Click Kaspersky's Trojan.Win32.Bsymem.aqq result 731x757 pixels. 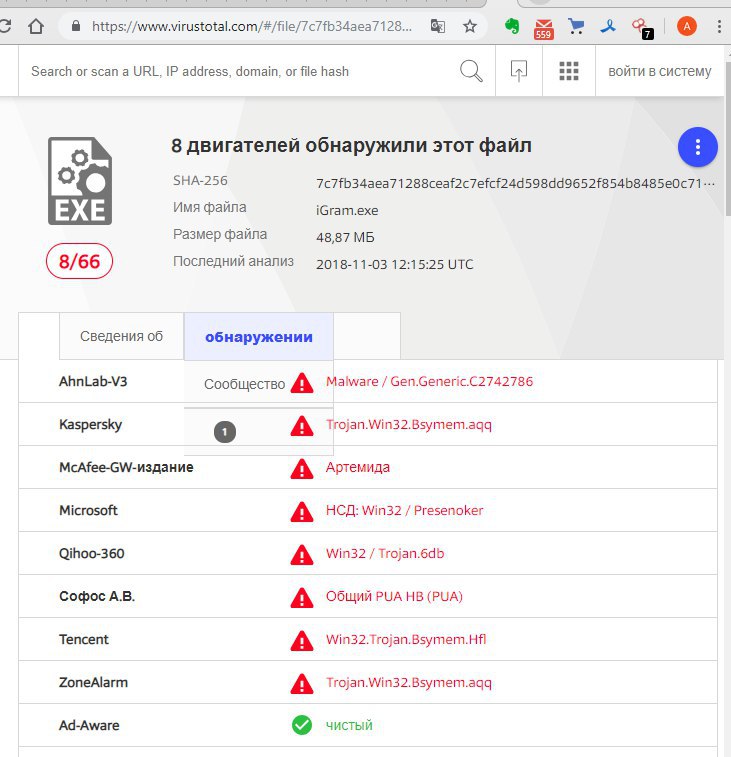click(x=408, y=425)
